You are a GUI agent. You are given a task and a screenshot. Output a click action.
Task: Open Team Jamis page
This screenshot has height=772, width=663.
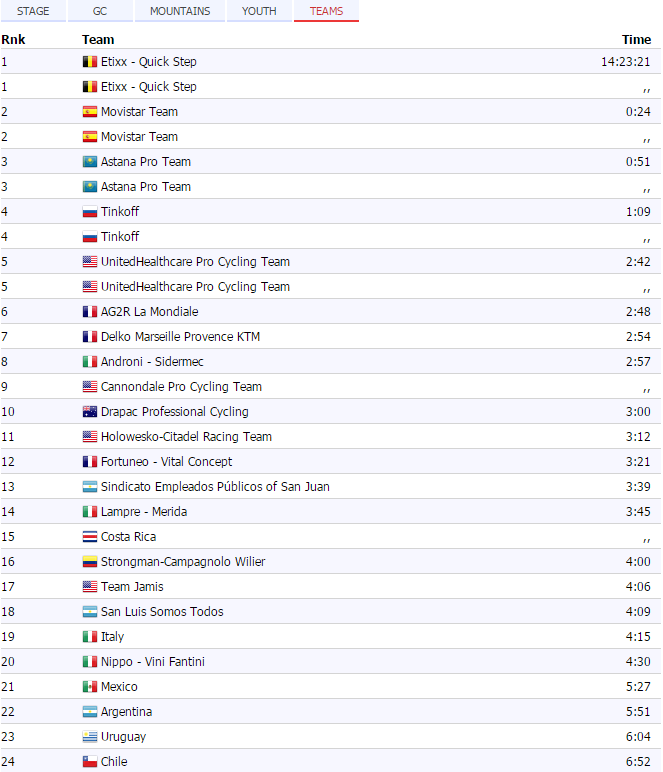coord(132,587)
